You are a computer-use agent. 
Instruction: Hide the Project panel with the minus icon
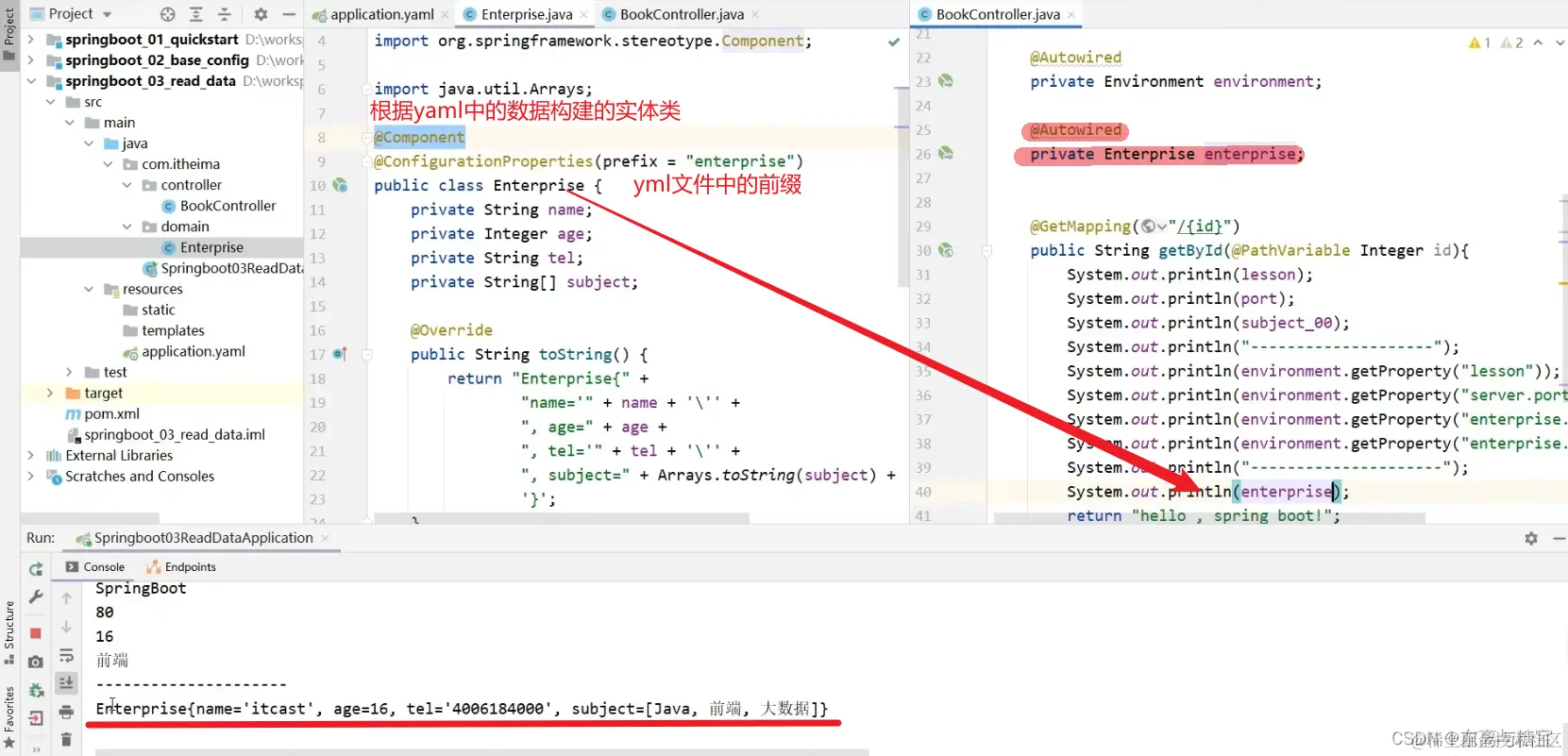tap(289, 14)
